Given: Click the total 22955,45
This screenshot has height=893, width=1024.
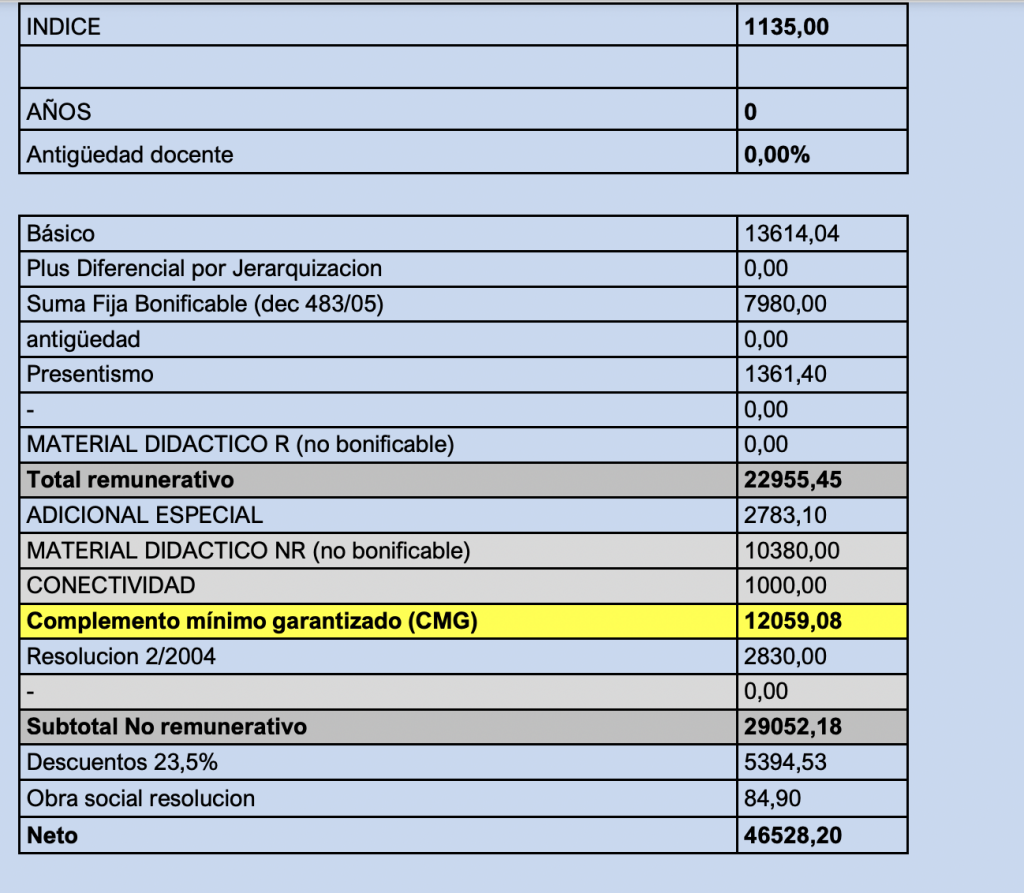Looking at the screenshot, I should (x=793, y=480).
